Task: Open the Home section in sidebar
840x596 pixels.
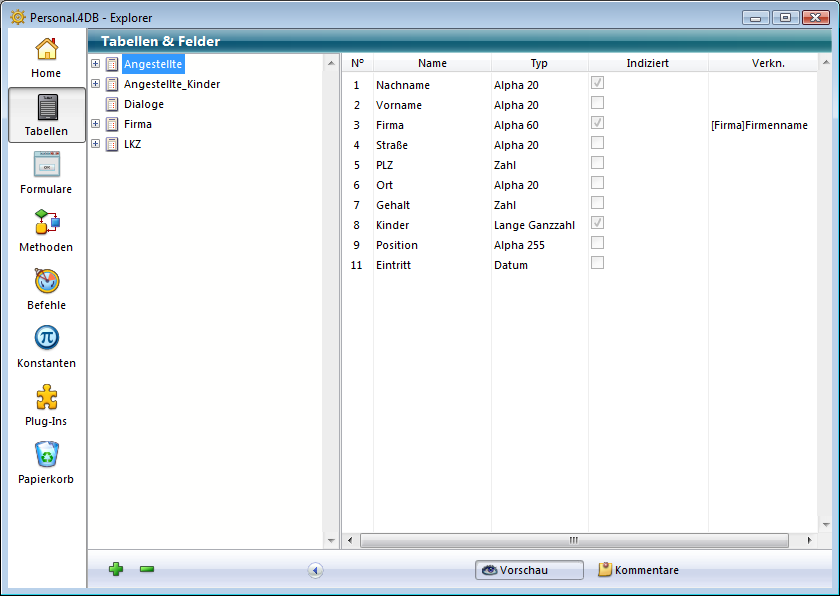Action: (46, 57)
